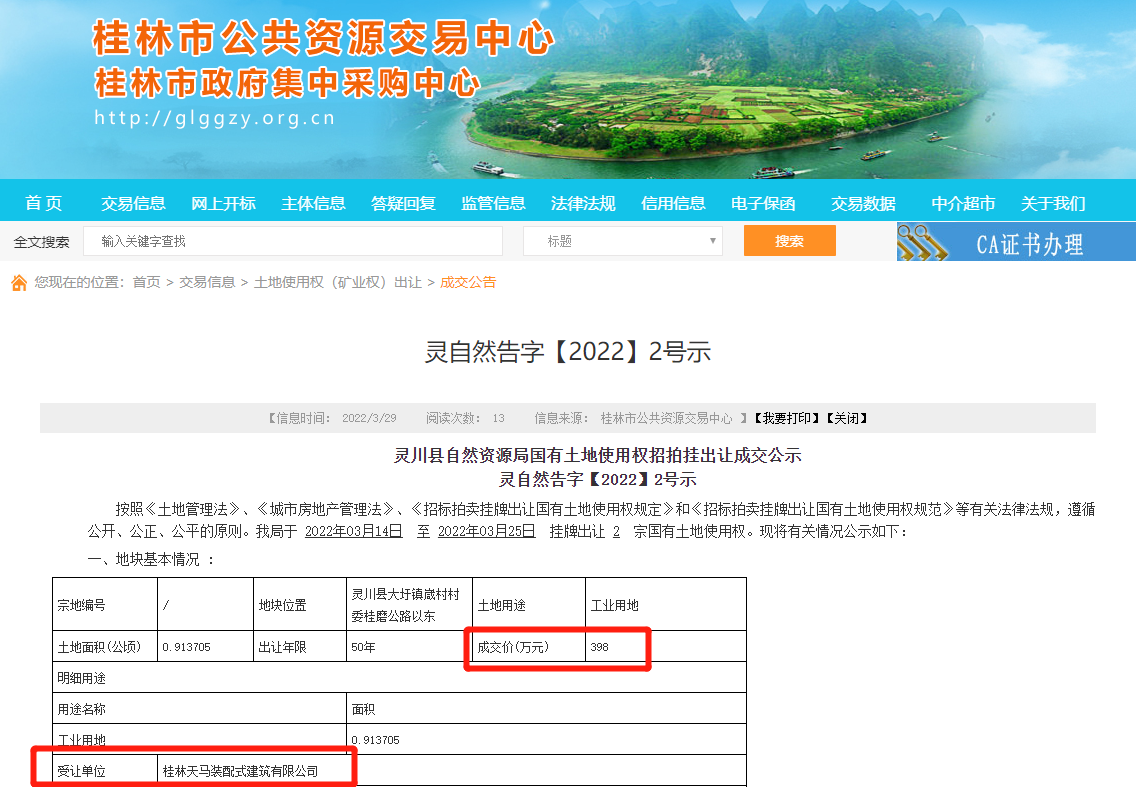Open the 标题 search type dropdown
1136x787 pixels.
622,241
